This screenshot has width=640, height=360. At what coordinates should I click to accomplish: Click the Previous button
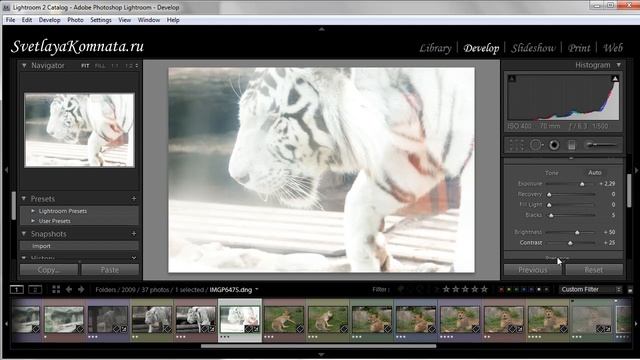point(533,270)
